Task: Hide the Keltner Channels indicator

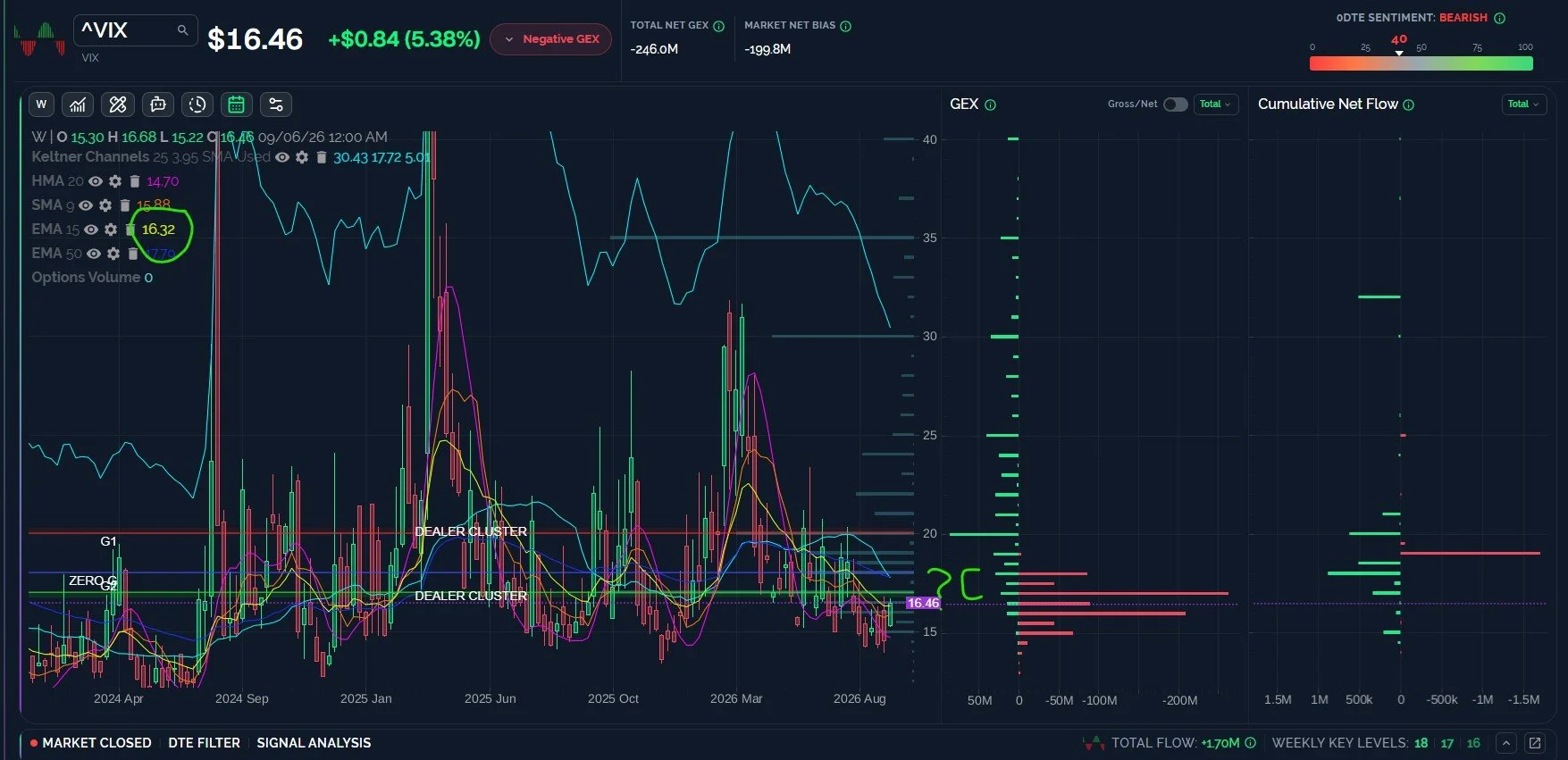Action: pos(282,157)
